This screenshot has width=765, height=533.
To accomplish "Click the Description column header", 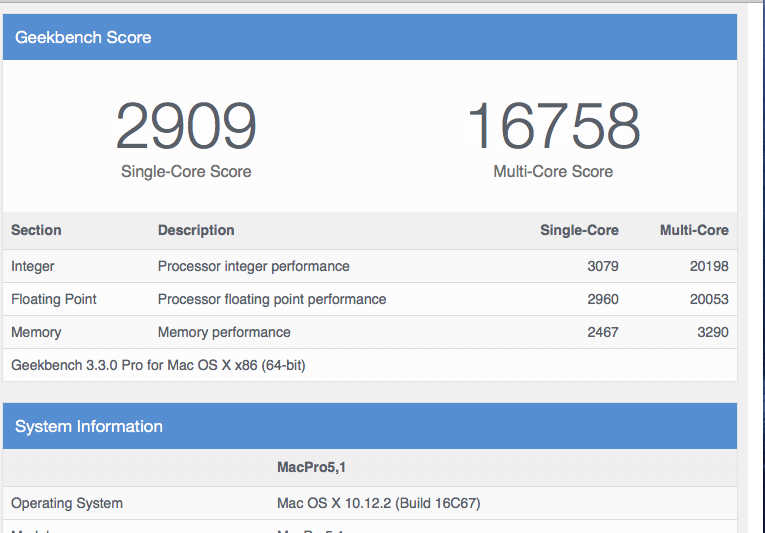I will tap(196, 230).
